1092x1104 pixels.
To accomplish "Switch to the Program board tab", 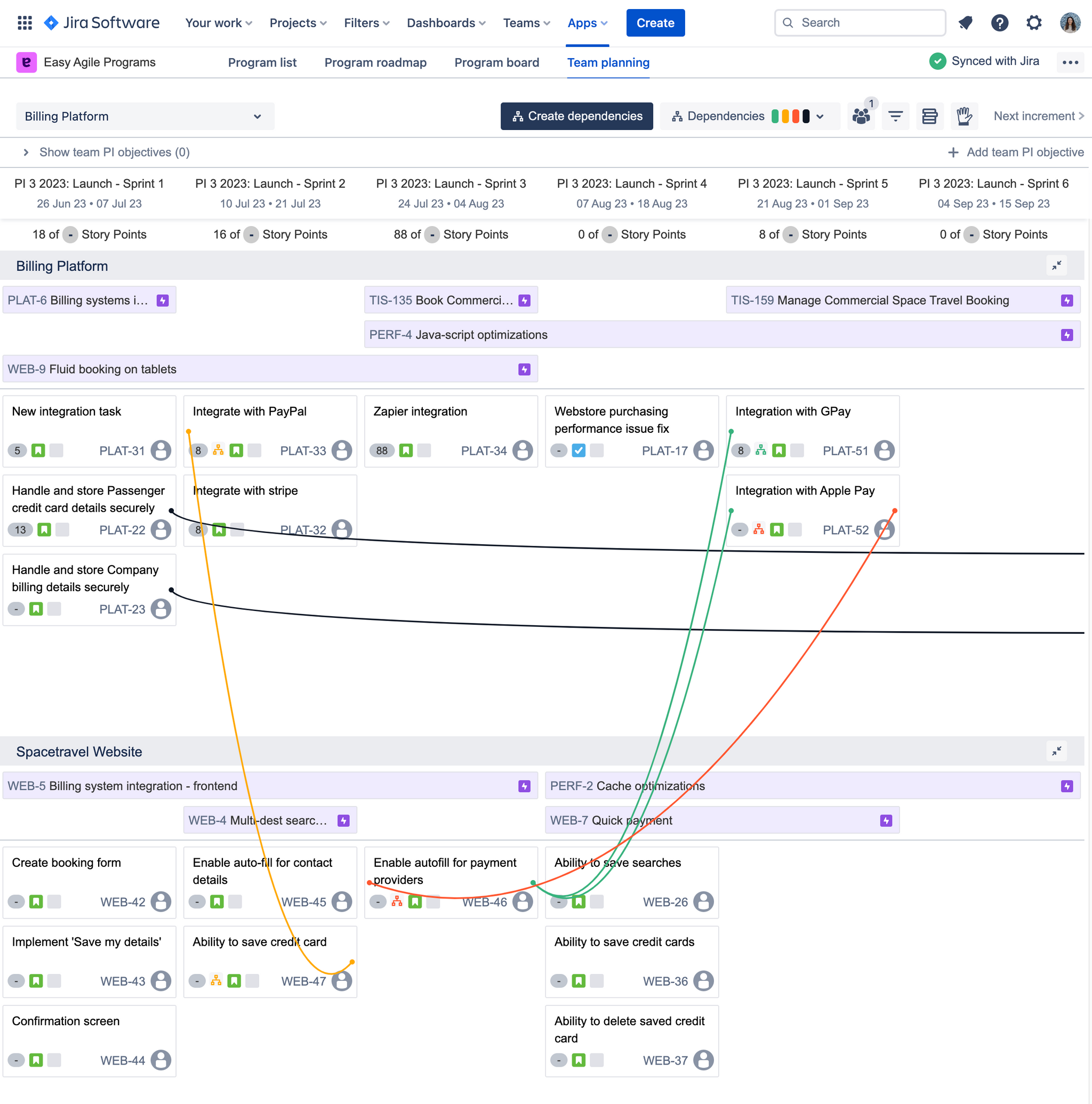I will point(496,62).
